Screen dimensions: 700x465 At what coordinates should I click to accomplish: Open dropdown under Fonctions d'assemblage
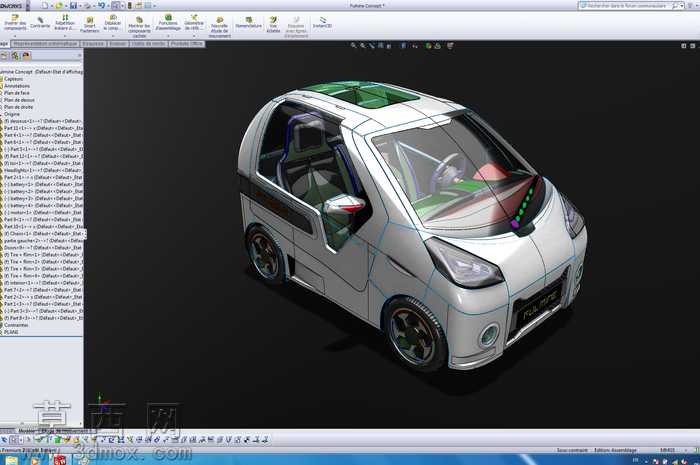168,36
